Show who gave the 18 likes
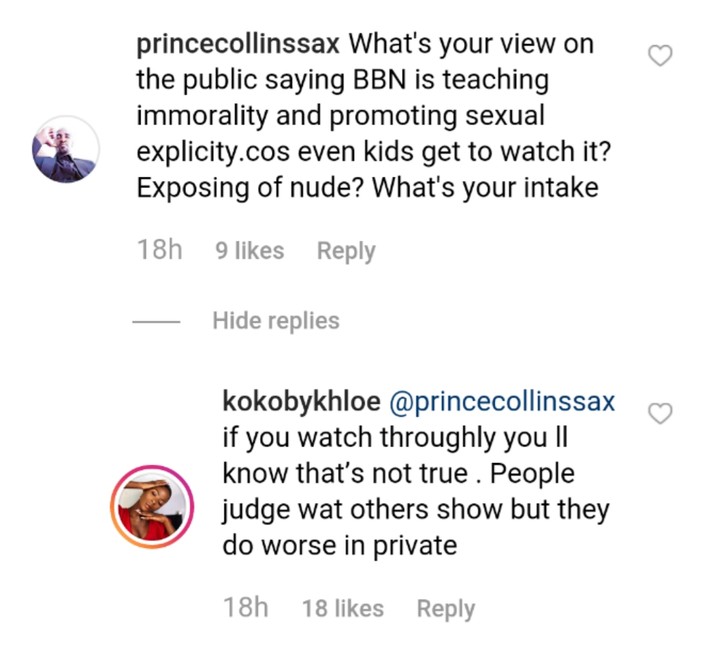The width and height of the screenshot is (720, 646). (342, 607)
